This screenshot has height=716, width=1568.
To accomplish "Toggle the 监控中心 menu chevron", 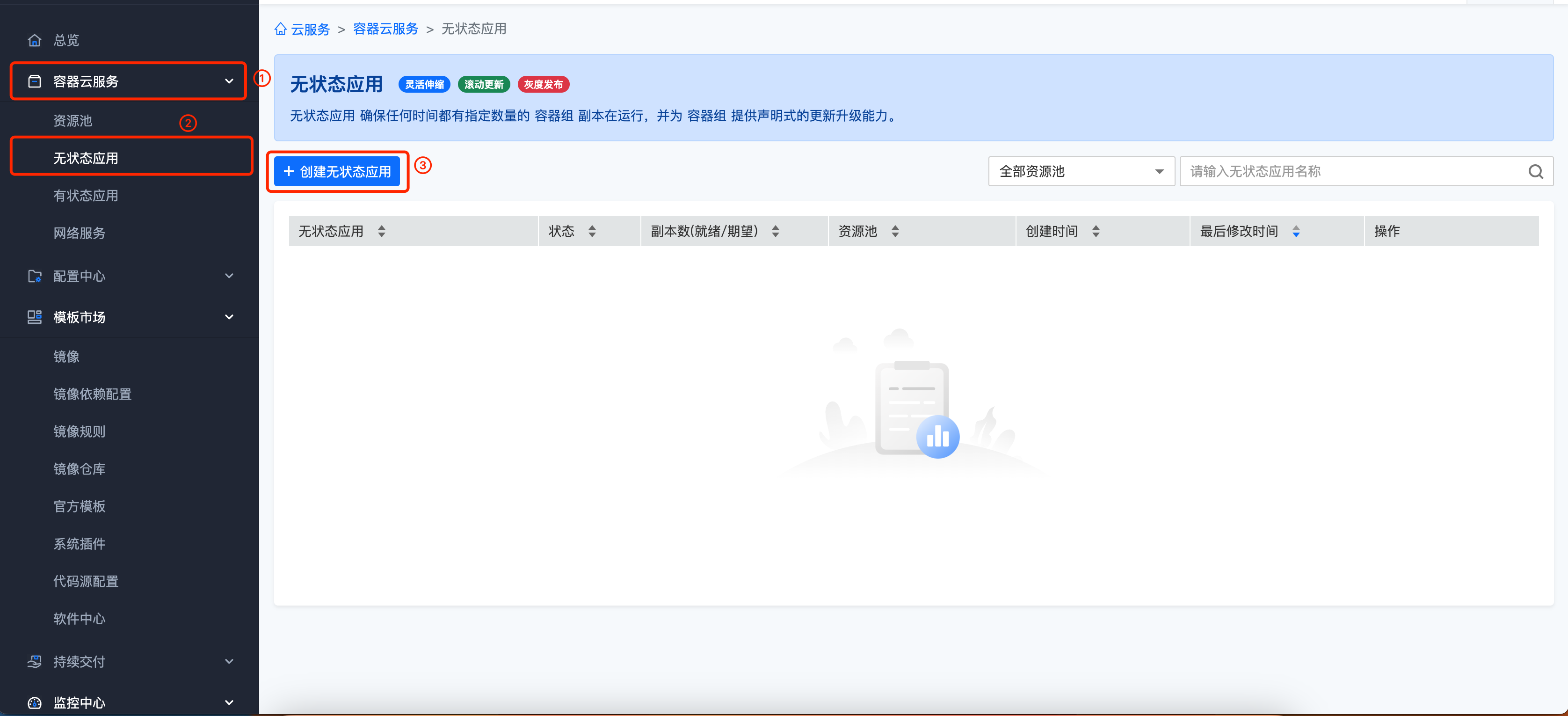I will click(x=230, y=702).
